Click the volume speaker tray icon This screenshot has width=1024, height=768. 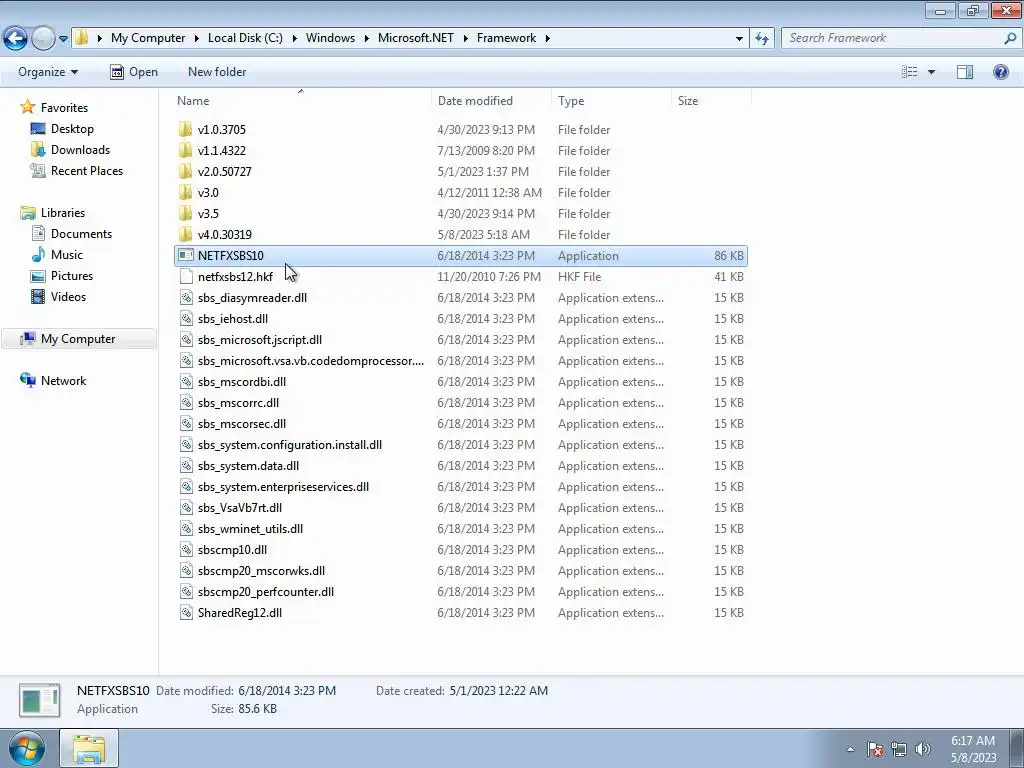click(923, 749)
